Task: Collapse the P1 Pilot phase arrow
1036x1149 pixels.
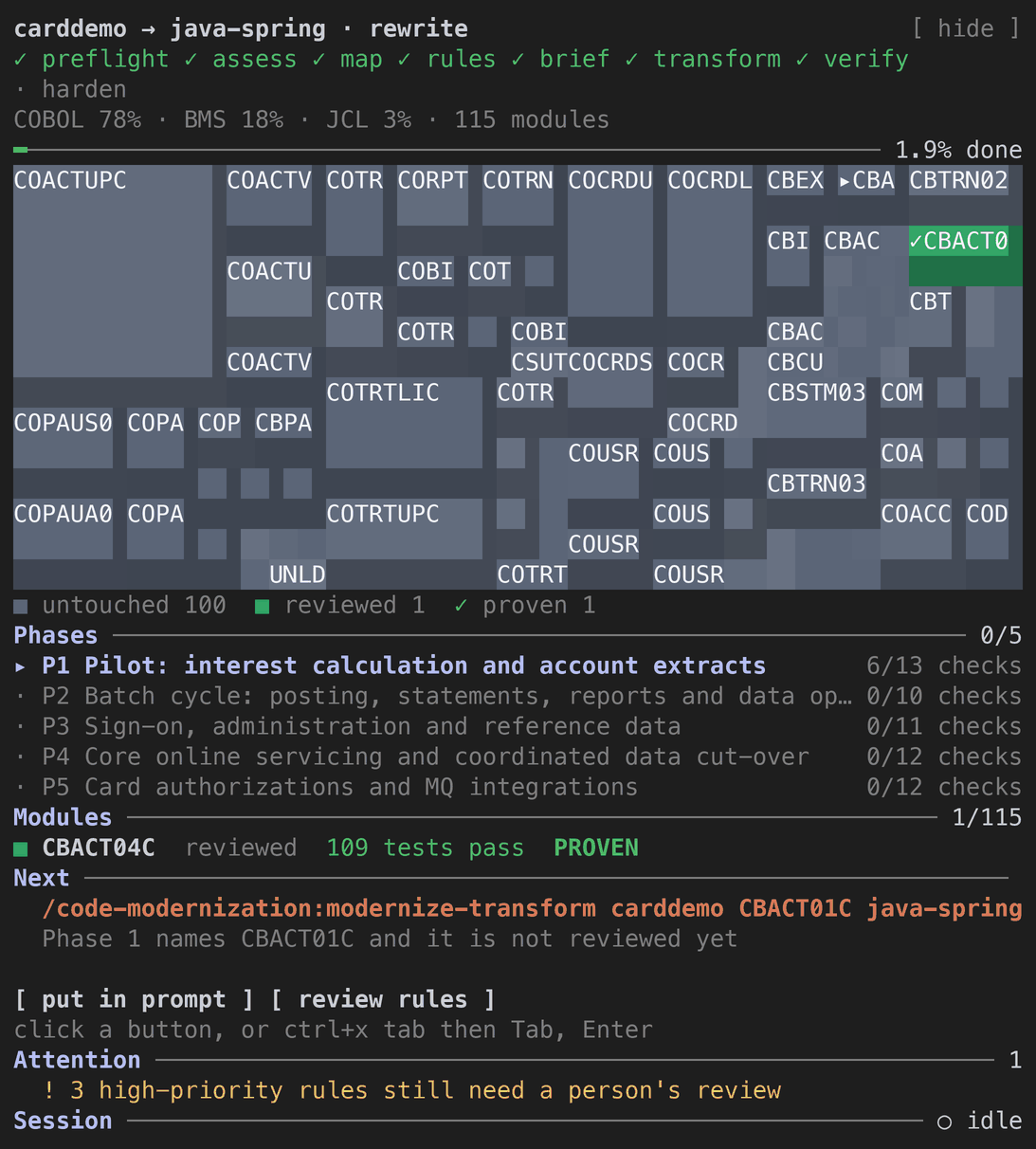Action: coord(21,666)
